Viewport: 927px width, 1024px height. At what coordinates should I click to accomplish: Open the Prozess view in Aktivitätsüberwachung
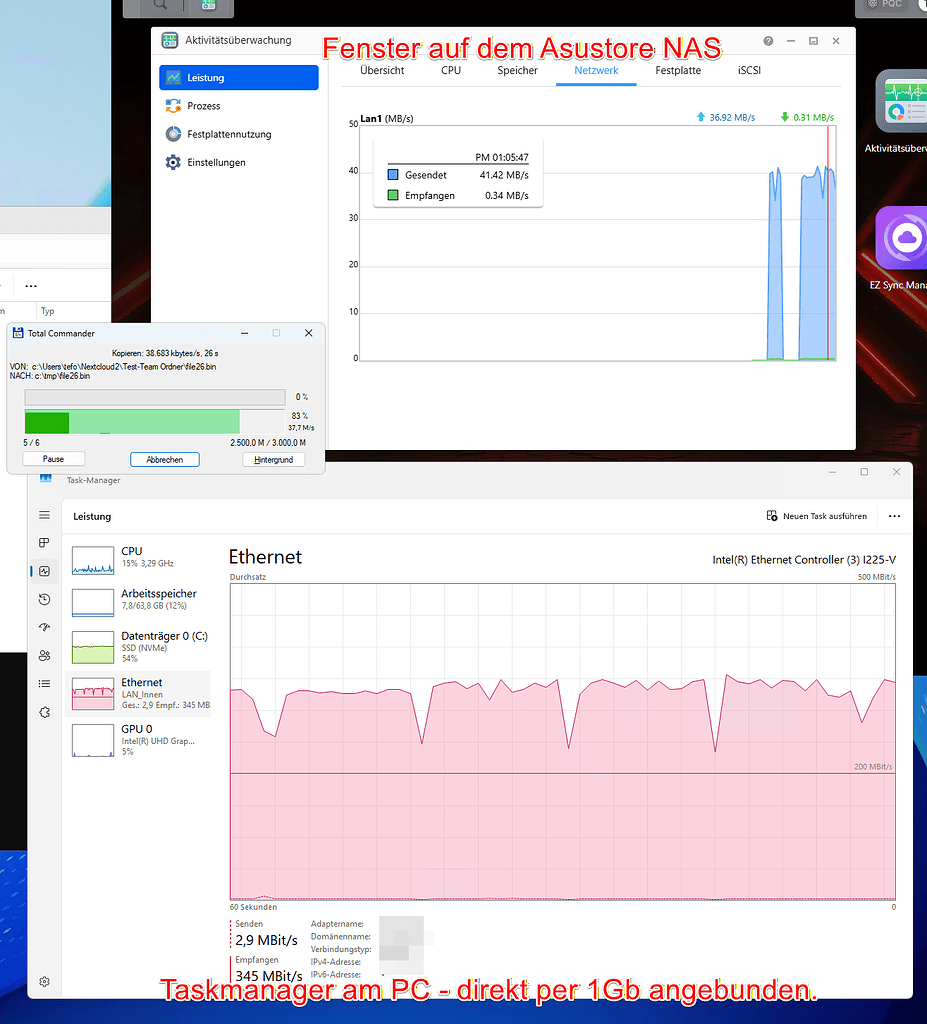click(x=208, y=105)
